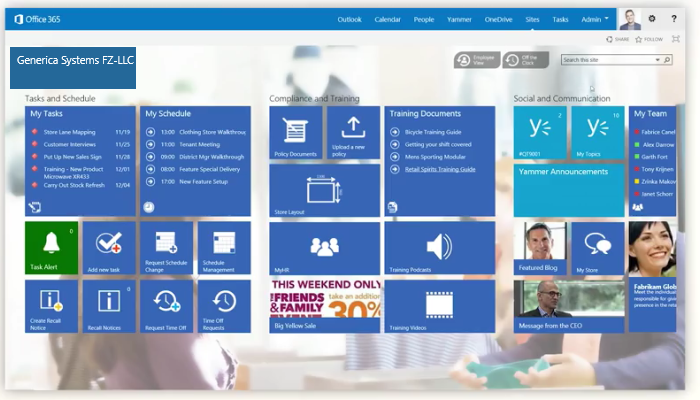This screenshot has width=700, height=400.
Task: Open the Retail Spirits Training Guide link
Action: pyautogui.click(x=438, y=170)
